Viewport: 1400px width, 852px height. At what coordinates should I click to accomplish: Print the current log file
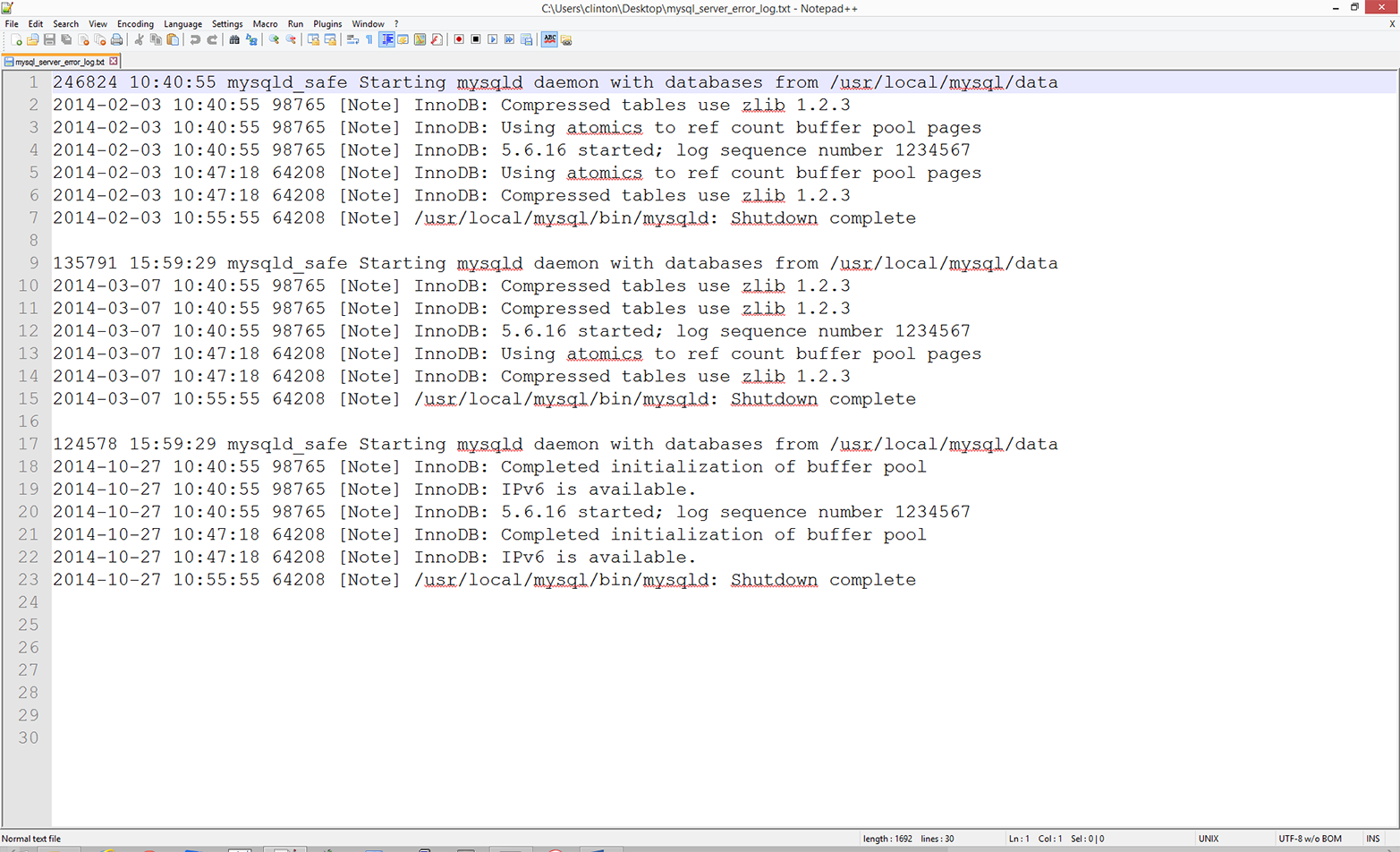[x=116, y=39]
